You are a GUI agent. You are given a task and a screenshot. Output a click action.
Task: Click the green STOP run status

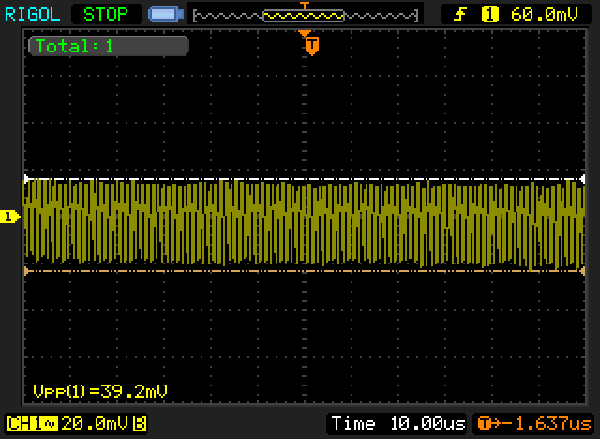point(106,15)
